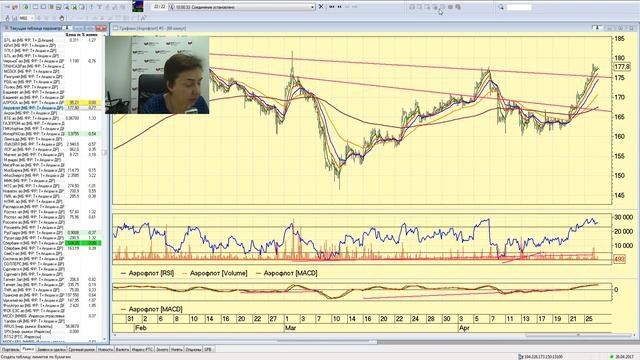This screenshot has height=360, width=640.
Task: Open the SPB tab
Action: (208, 349)
